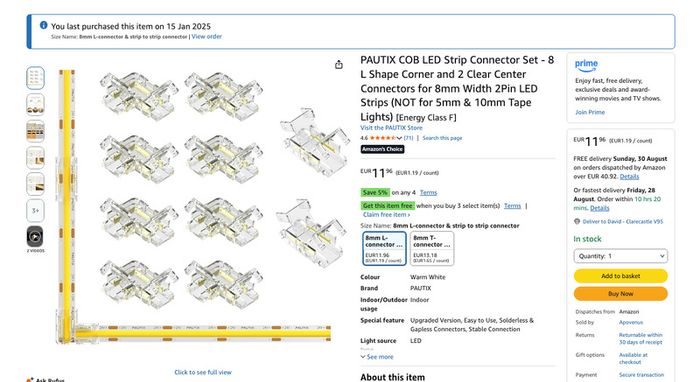
Task: Open the star rating popover chevron
Action: pyautogui.click(x=399, y=138)
